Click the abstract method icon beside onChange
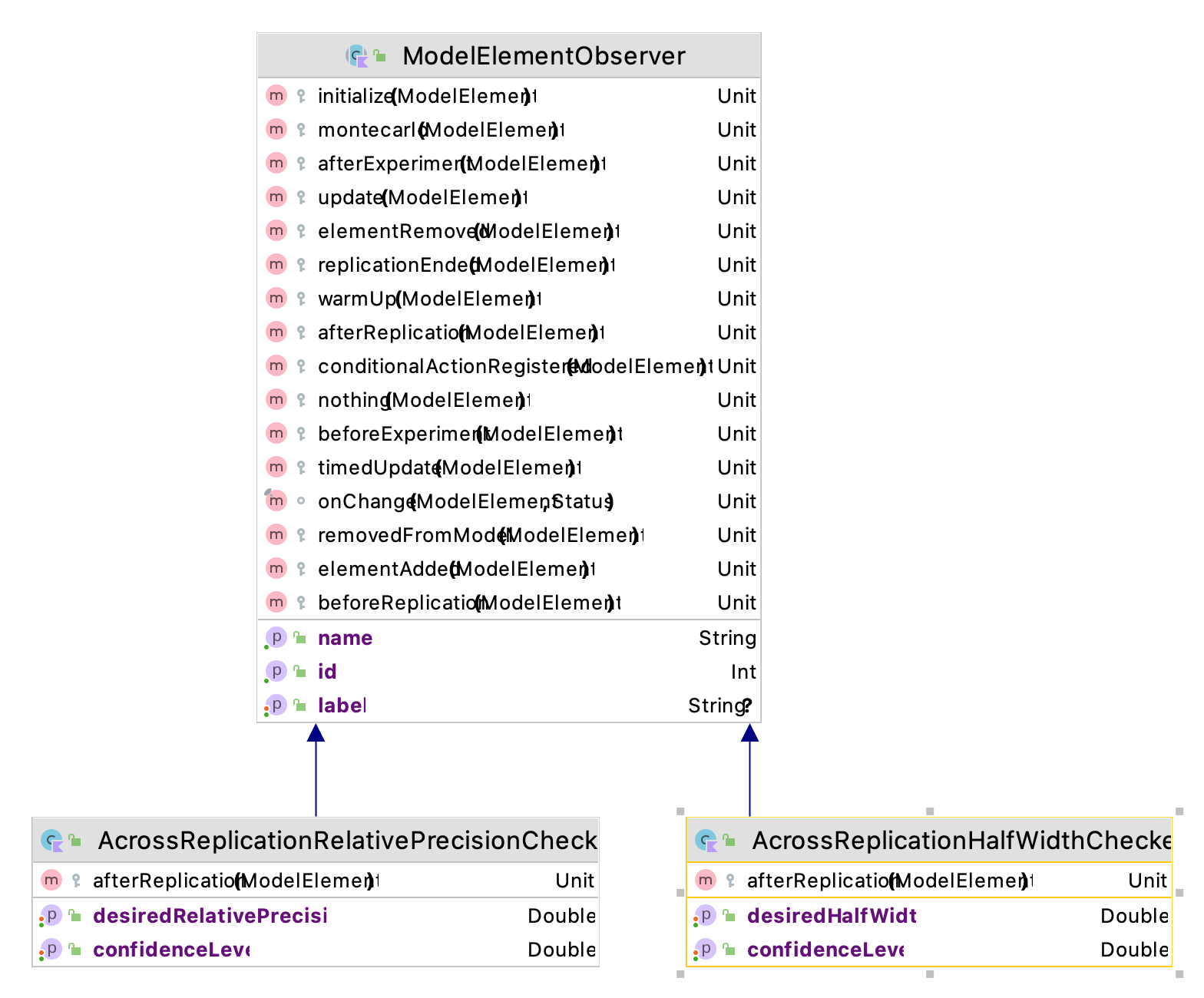 pos(276,501)
